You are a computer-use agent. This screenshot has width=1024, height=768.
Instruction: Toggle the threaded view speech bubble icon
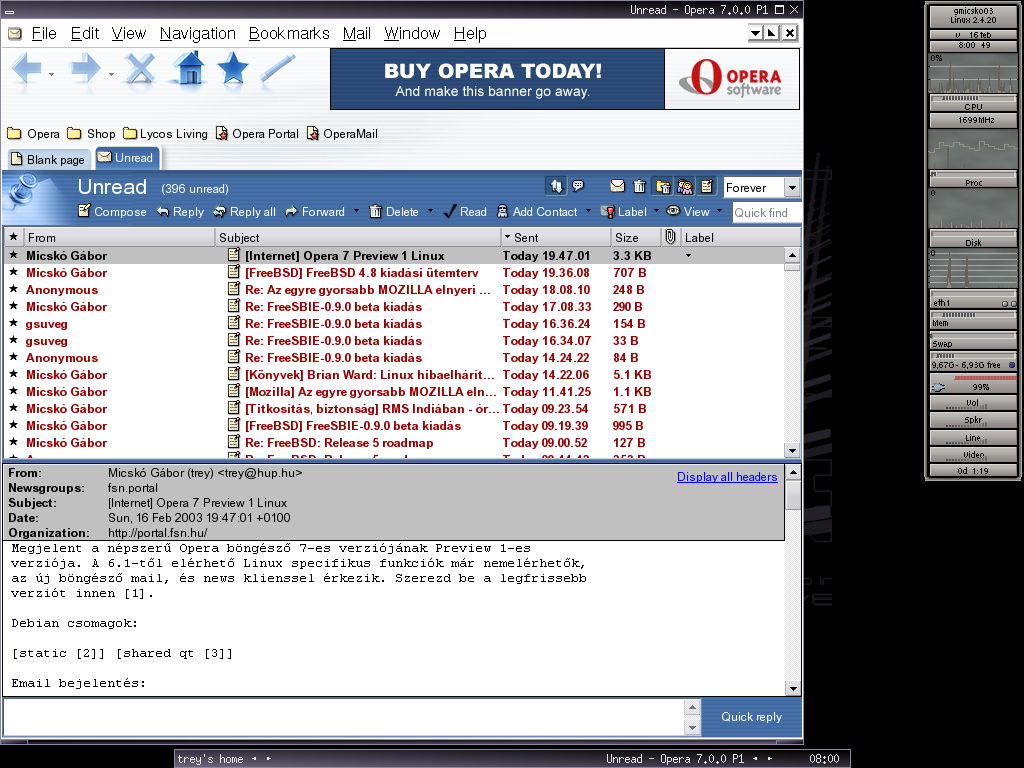[x=578, y=187]
